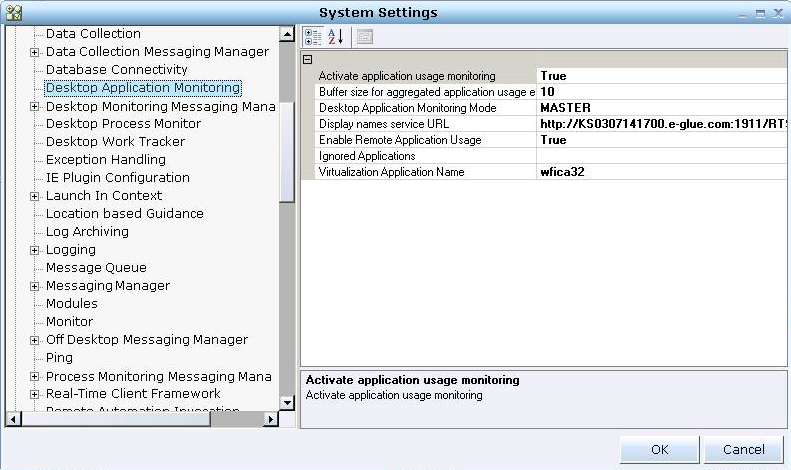
Task: Select the Message Queue tree item
Action: tap(96, 268)
